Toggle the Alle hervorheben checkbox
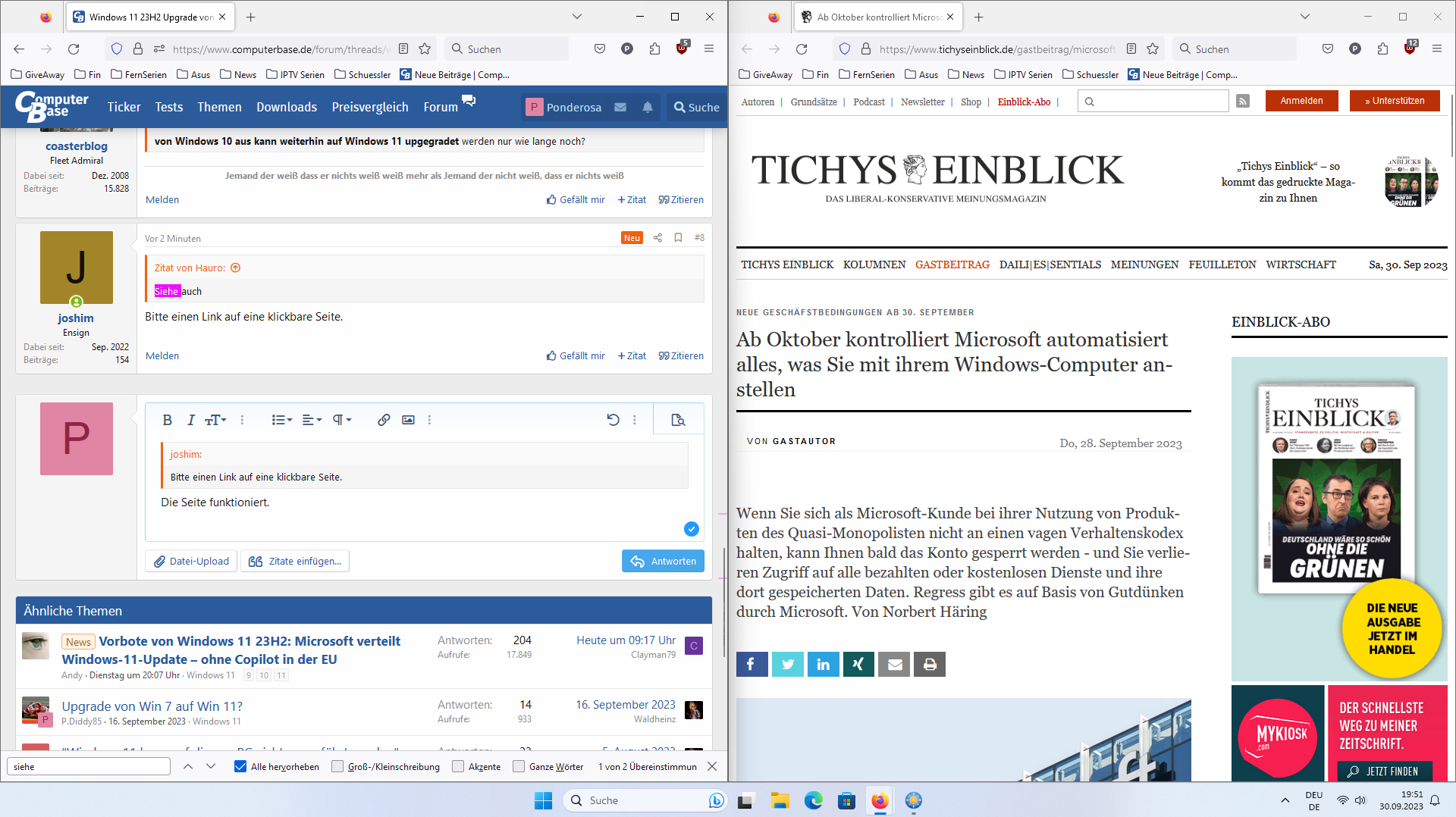 pyautogui.click(x=240, y=766)
